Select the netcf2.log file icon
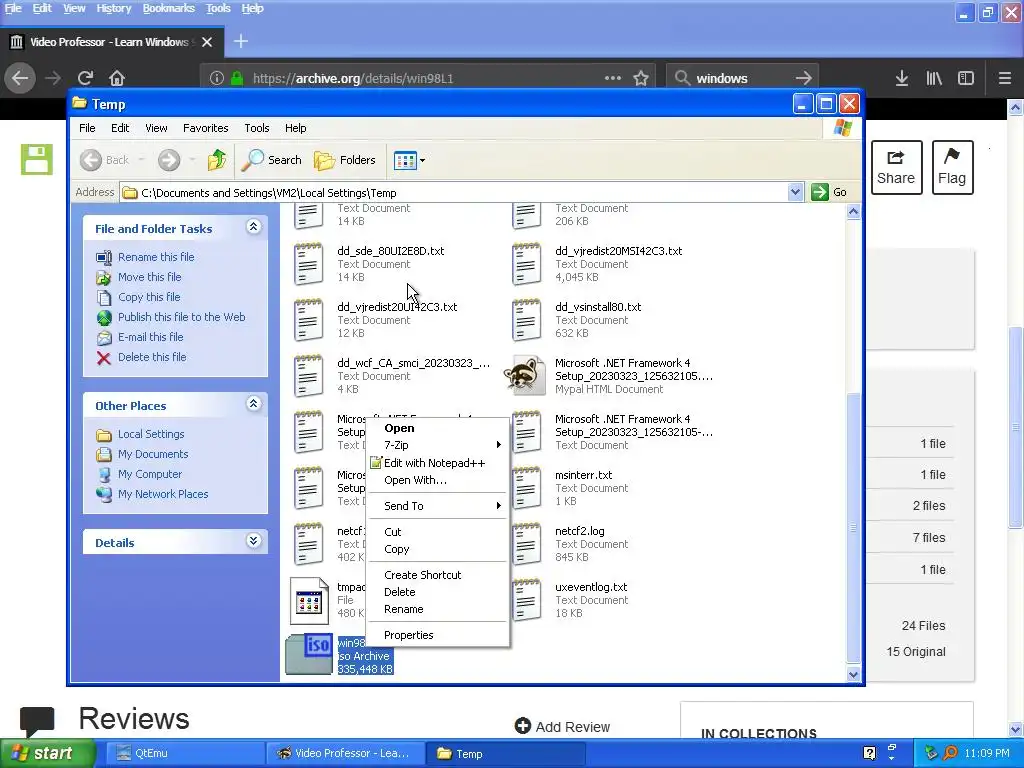The image size is (1024, 768). click(x=526, y=544)
